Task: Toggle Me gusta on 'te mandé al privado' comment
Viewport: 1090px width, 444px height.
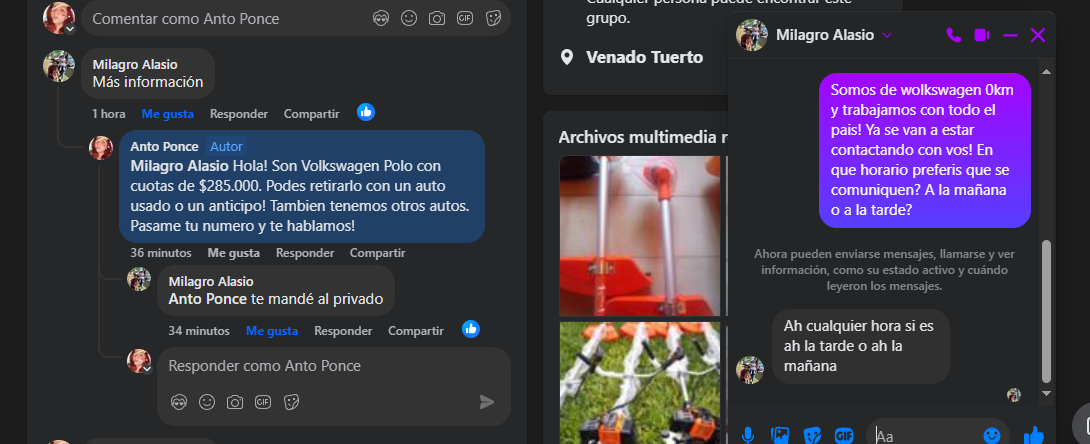Action: pos(272,331)
